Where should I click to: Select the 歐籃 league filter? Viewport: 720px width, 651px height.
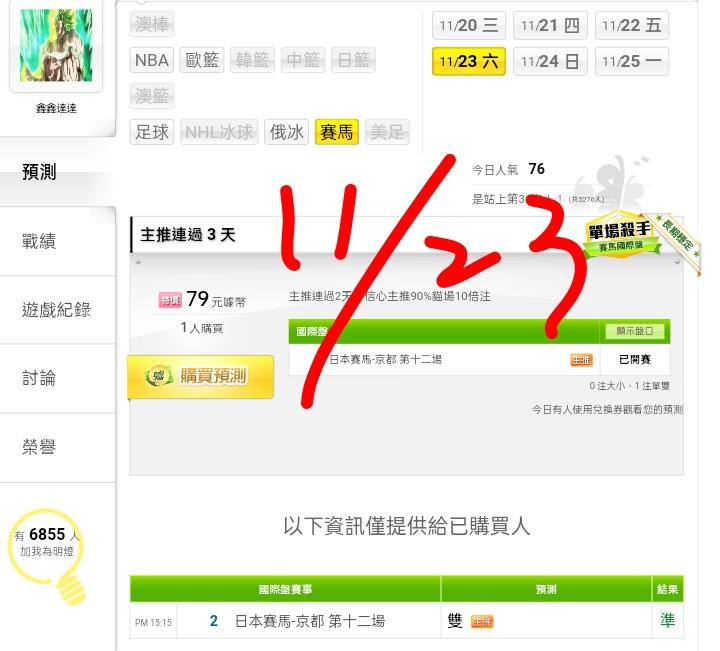pos(202,60)
